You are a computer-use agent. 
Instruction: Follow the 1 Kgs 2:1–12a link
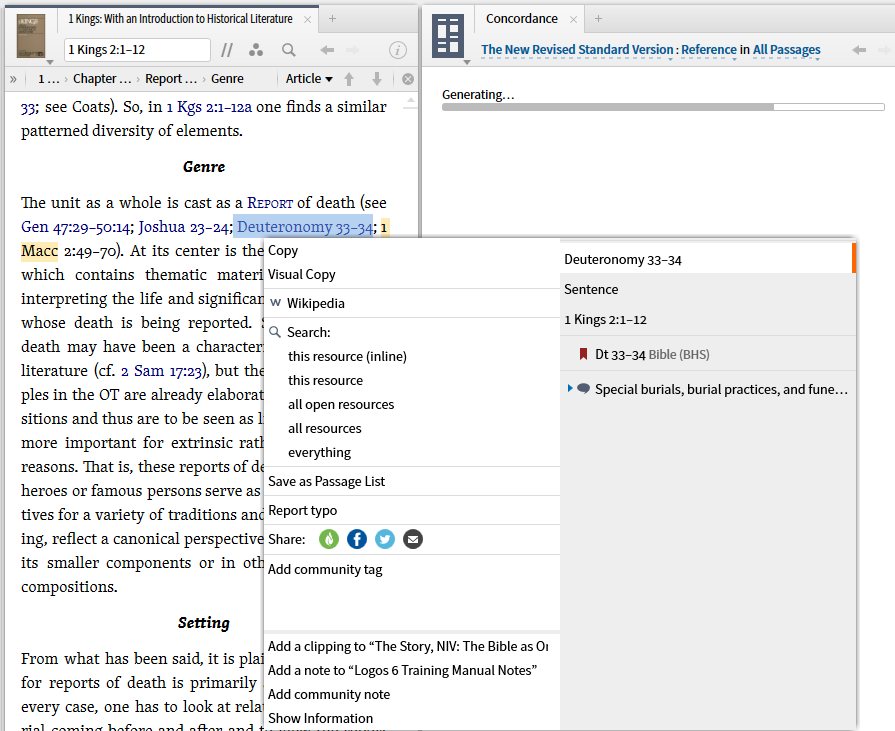click(x=209, y=107)
